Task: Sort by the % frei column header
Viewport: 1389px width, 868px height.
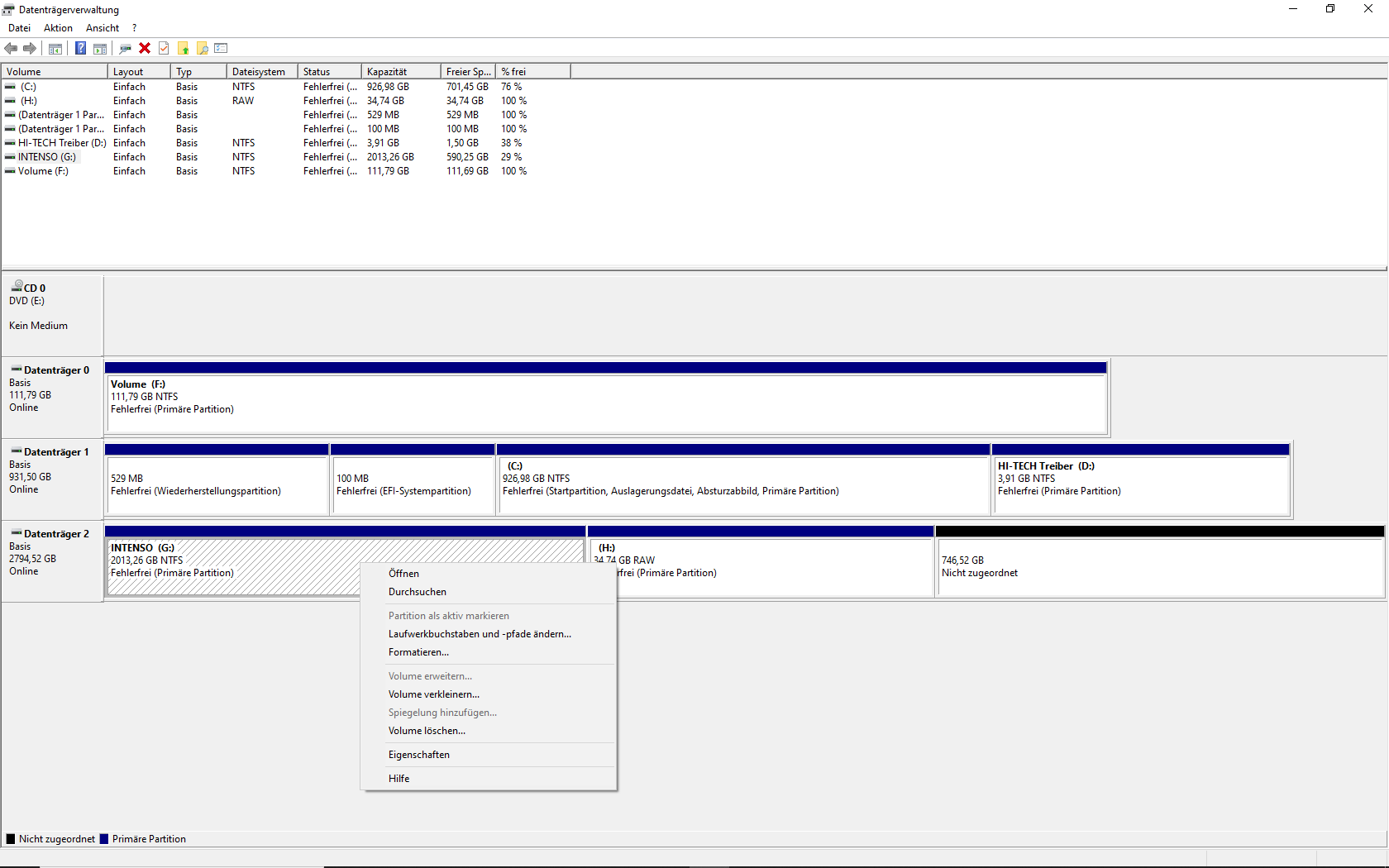Action: tap(533, 72)
